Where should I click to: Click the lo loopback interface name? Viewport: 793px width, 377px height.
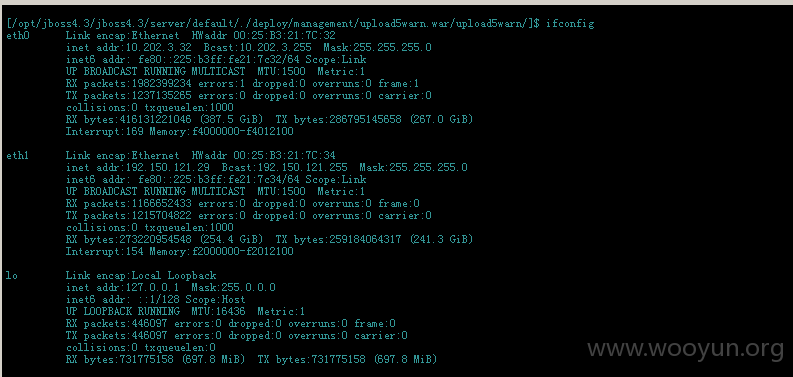12,275
